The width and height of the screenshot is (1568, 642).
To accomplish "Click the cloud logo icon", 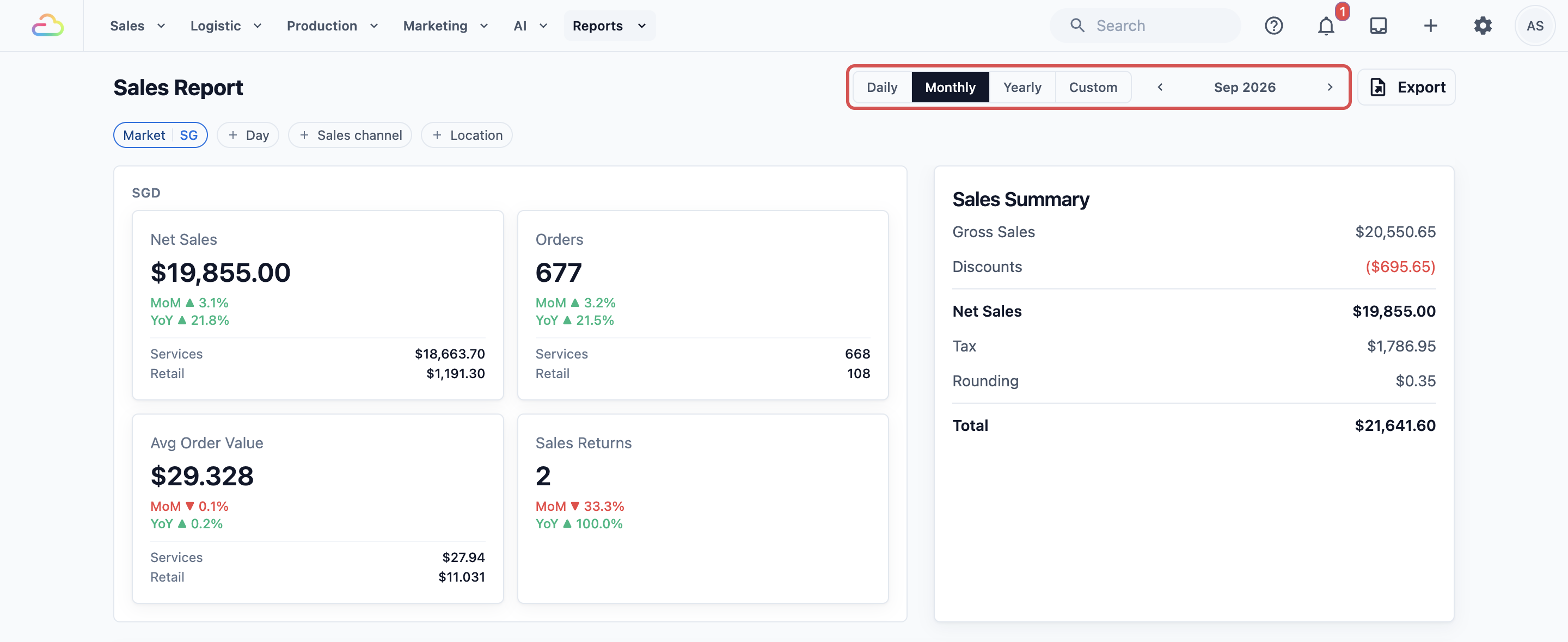I will pyautogui.click(x=48, y=26).
